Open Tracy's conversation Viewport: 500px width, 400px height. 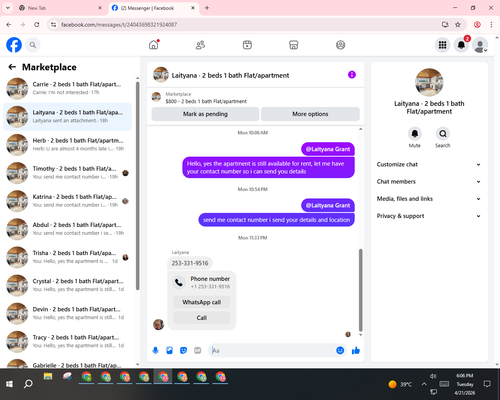coord(67,341)
